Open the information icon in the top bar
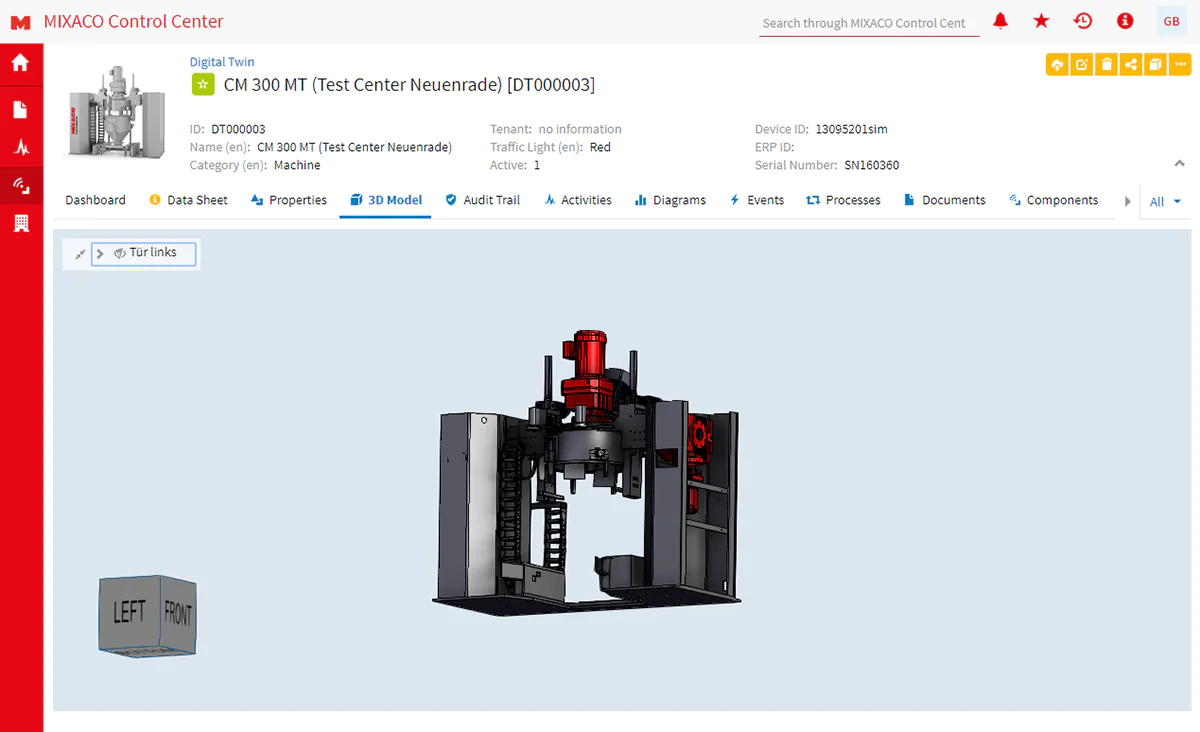1200x732 pixels. [x=1125, y=21]
